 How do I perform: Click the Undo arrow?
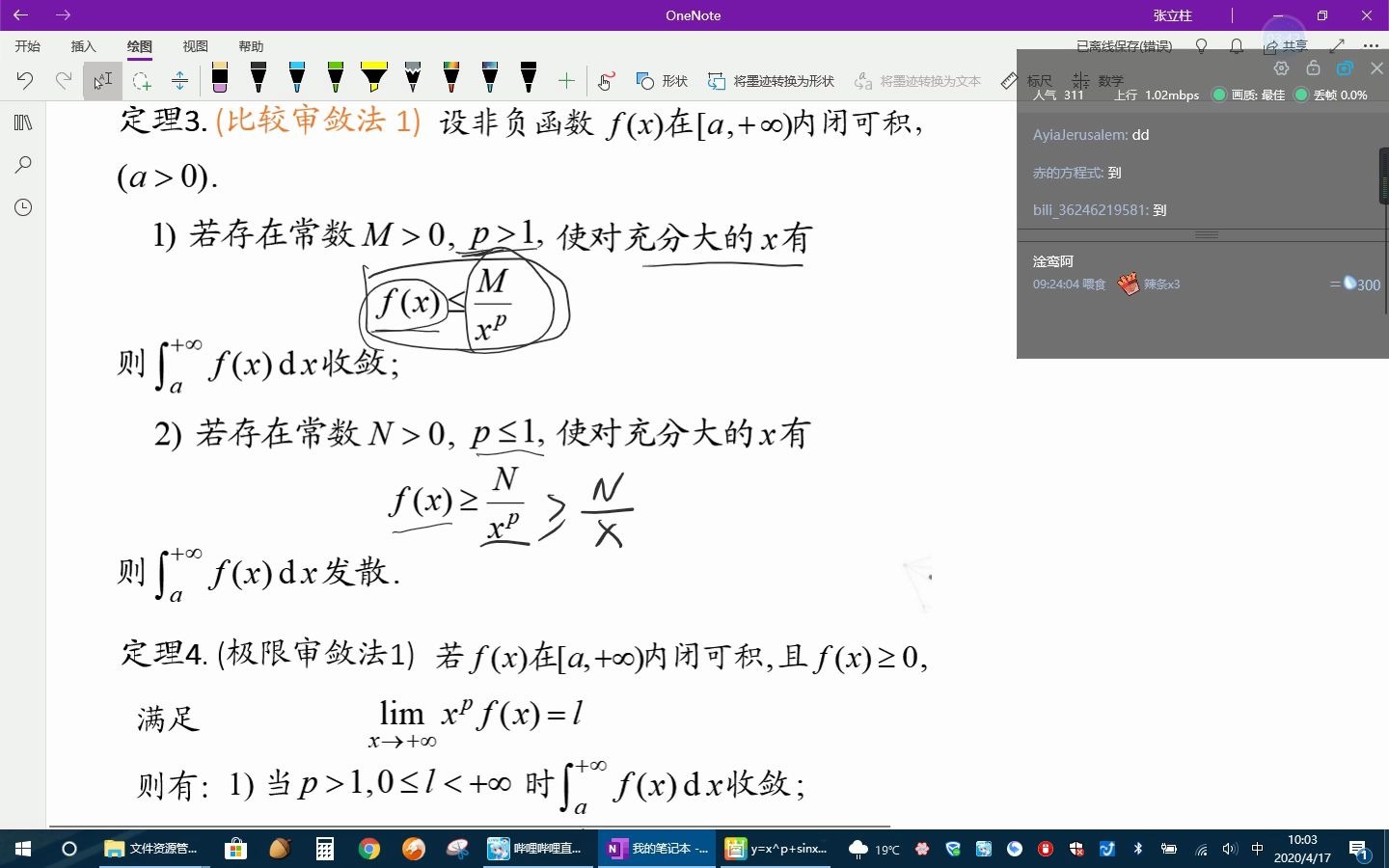(24, 80)
